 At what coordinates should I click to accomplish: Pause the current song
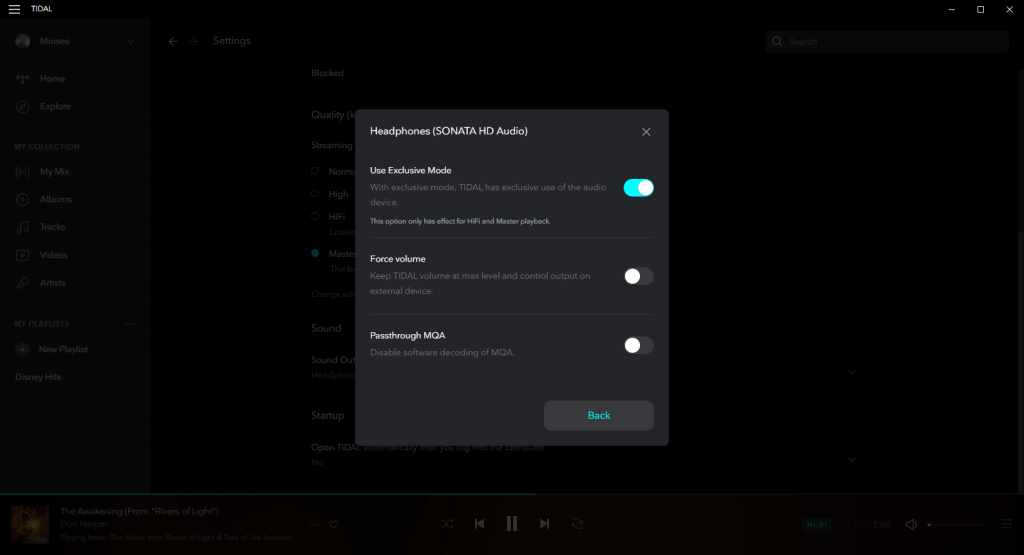pyautogui.click(x=512, y=523)
